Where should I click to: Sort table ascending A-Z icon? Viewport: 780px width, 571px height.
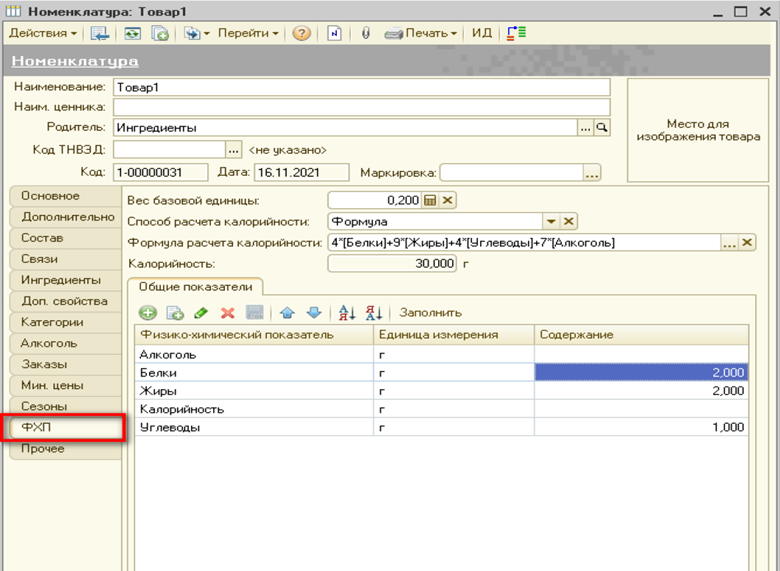pyautogui.click(x=346, y=313)
